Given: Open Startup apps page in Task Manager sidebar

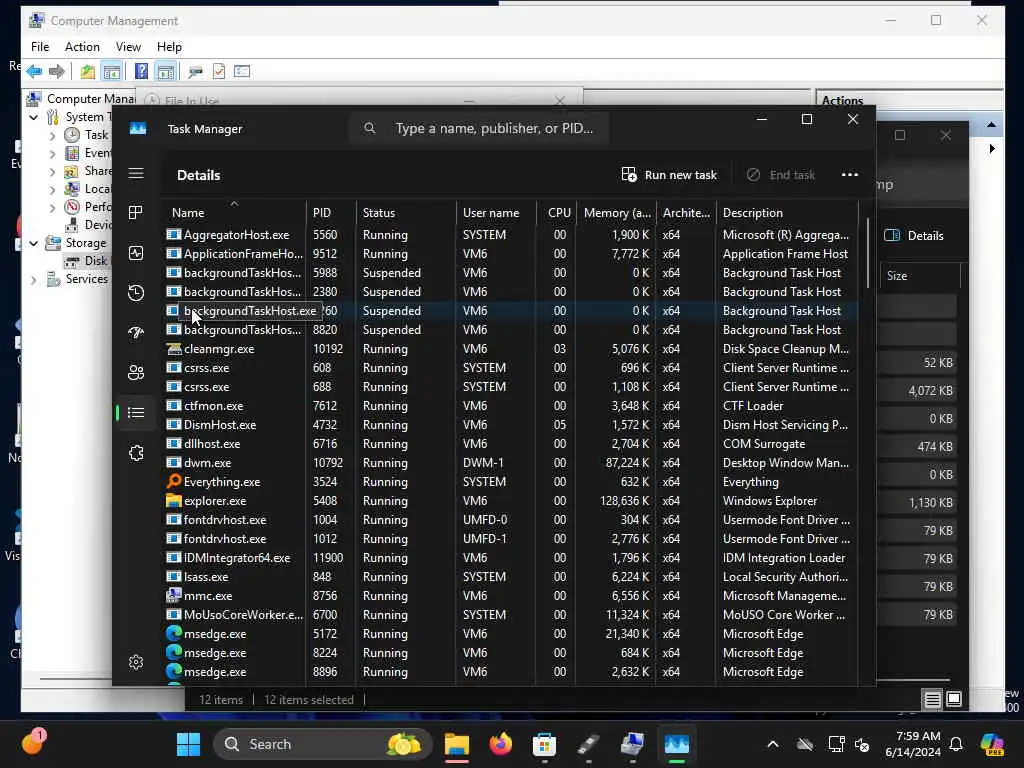Looking at the screenshot, I should [x=136, y=332].
